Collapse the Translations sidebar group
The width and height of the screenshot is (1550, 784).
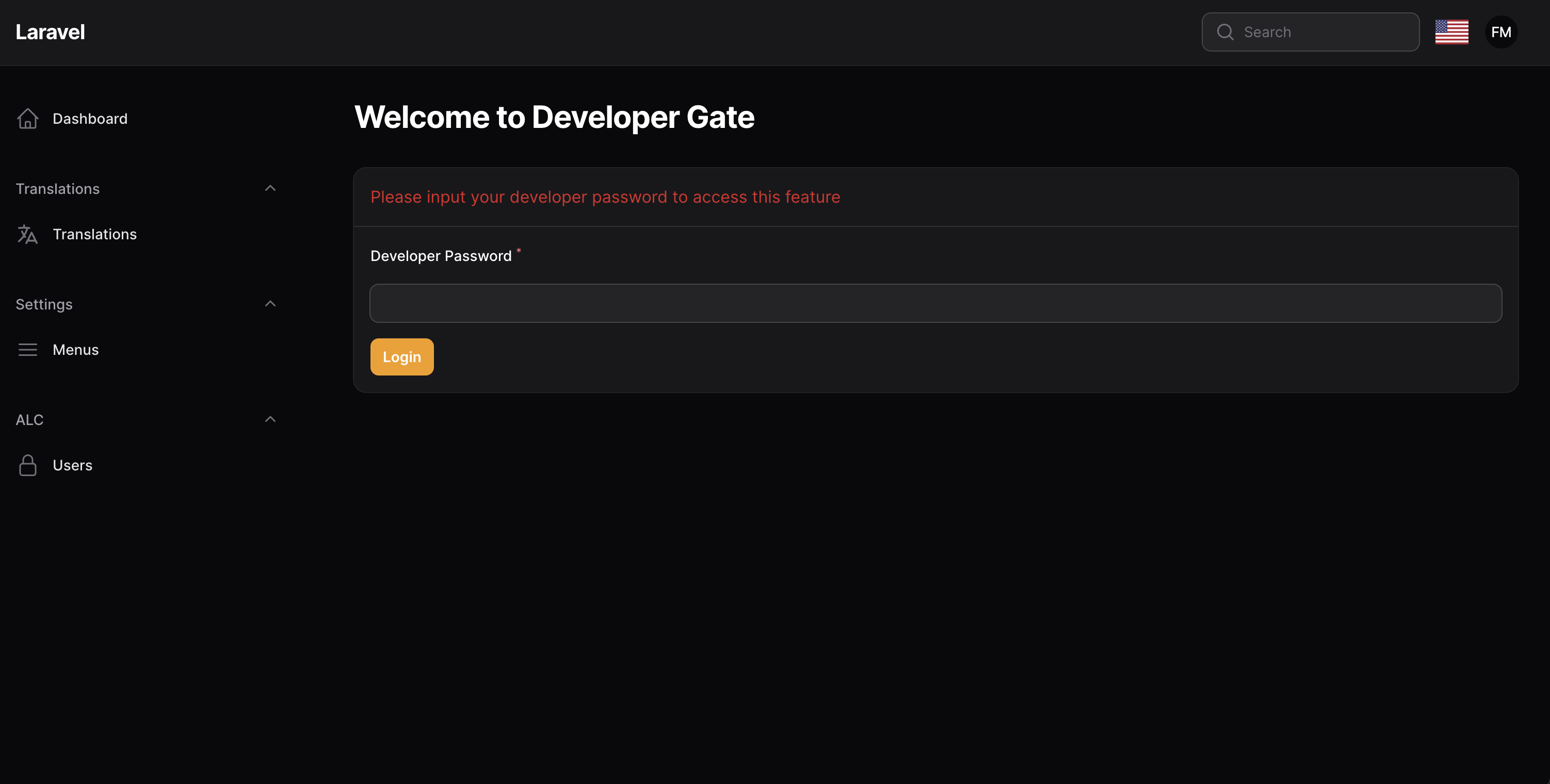click(x=270, y=188)
